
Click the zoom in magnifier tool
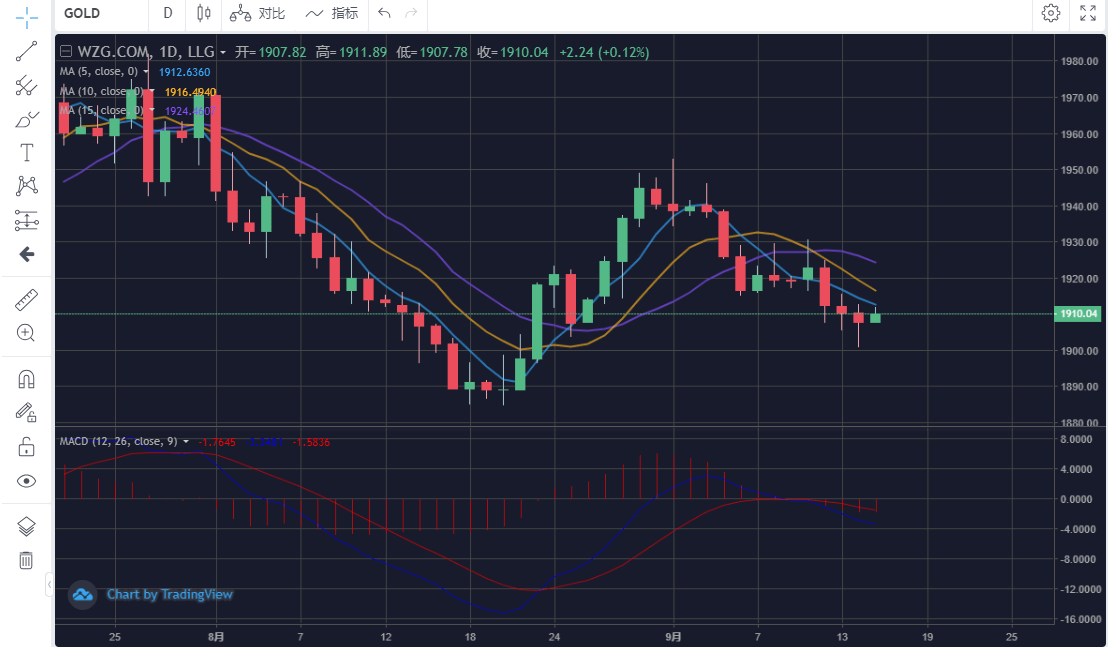click(x=27, y=333)
